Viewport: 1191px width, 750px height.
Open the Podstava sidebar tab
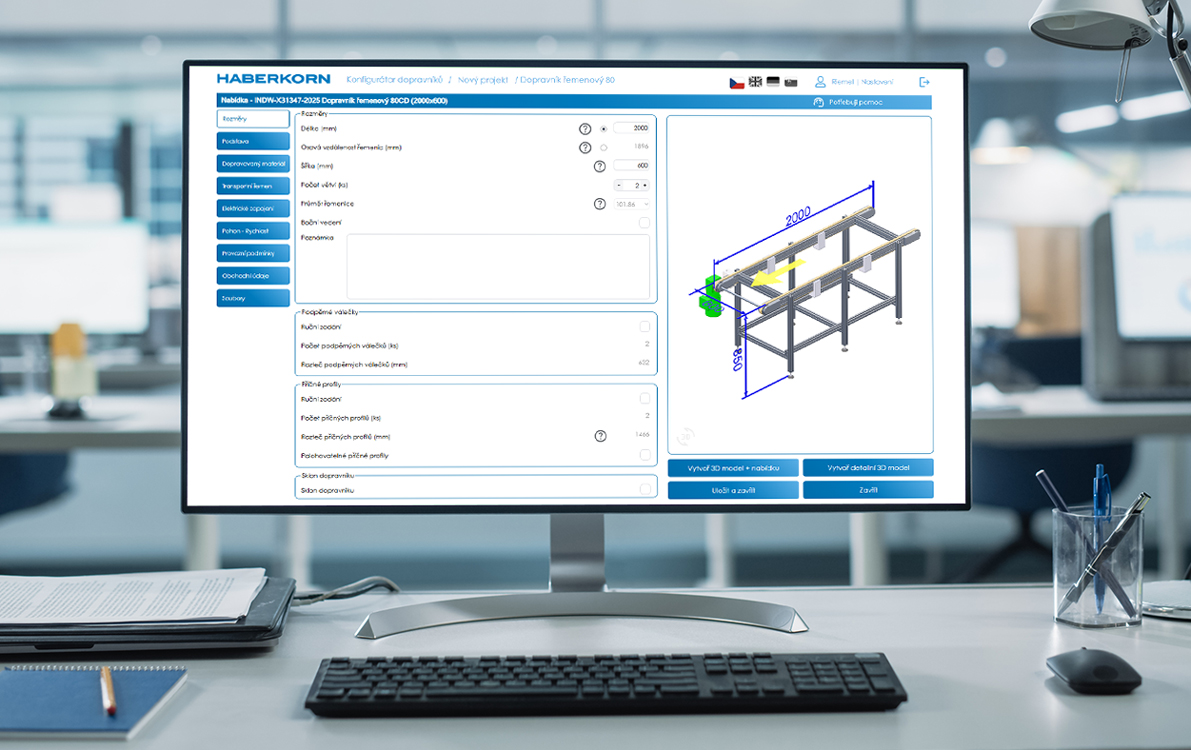click(x=252, y=141)
